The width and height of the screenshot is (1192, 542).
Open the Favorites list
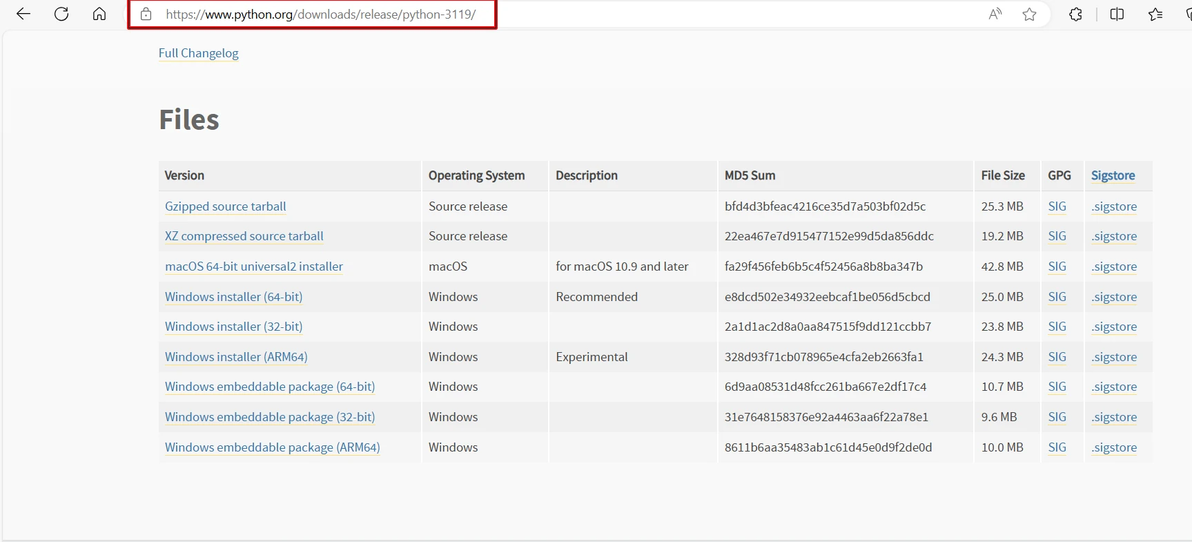pos(1155,14)
